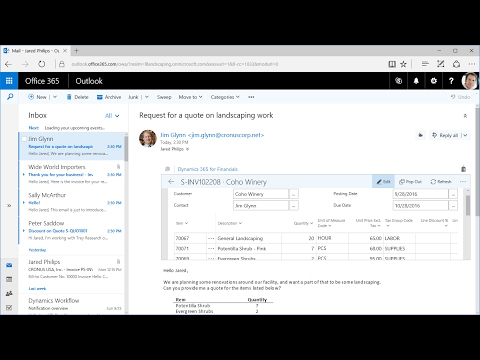Open the Wide World Importers email

[x=72, y=174]
